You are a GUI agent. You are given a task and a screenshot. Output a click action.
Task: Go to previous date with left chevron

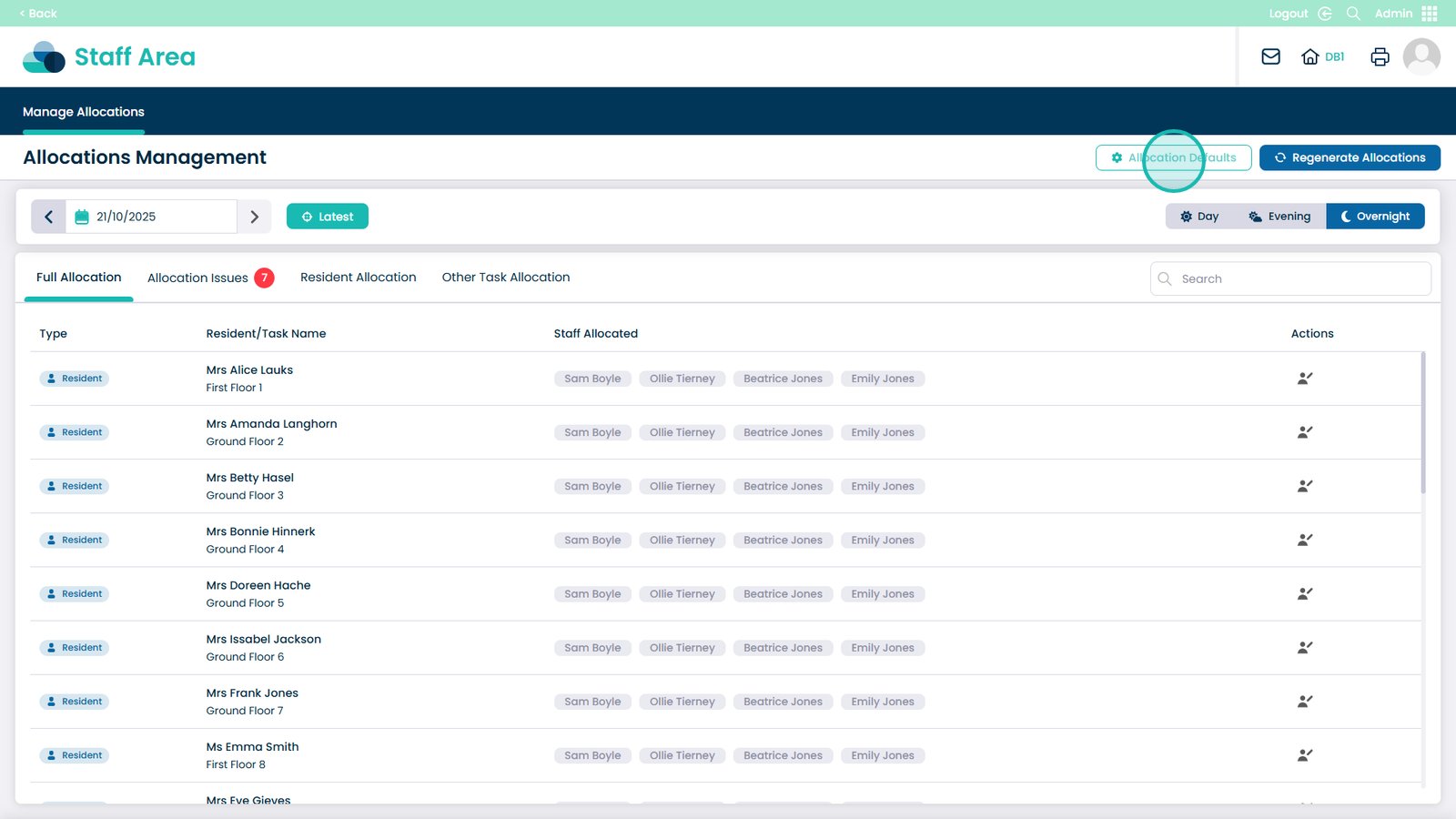tap(49, 217)
